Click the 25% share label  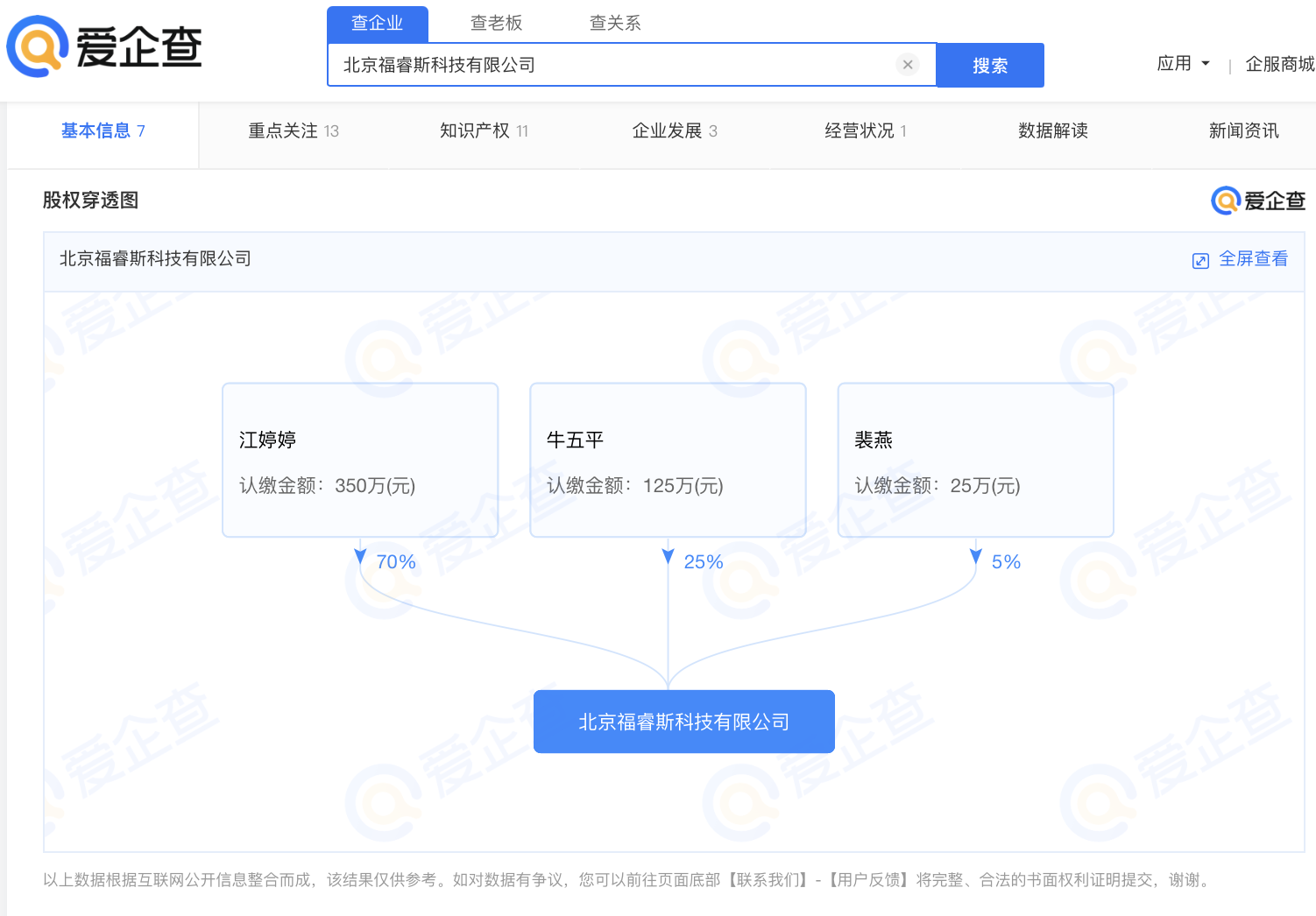(x=704, y=562)
